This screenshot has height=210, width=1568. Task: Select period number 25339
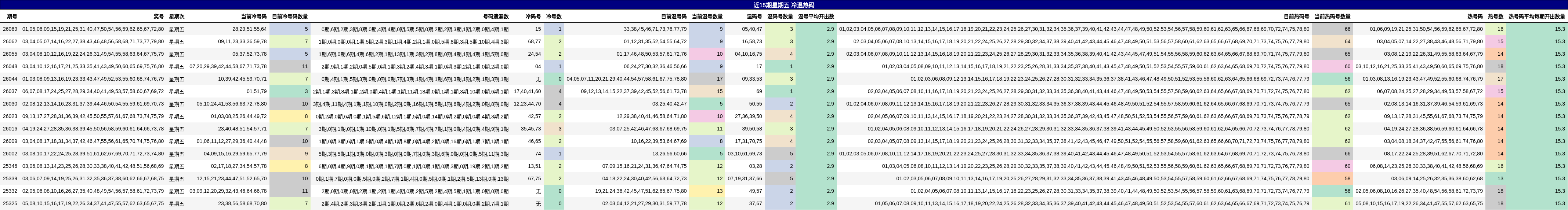click(10, 178)
